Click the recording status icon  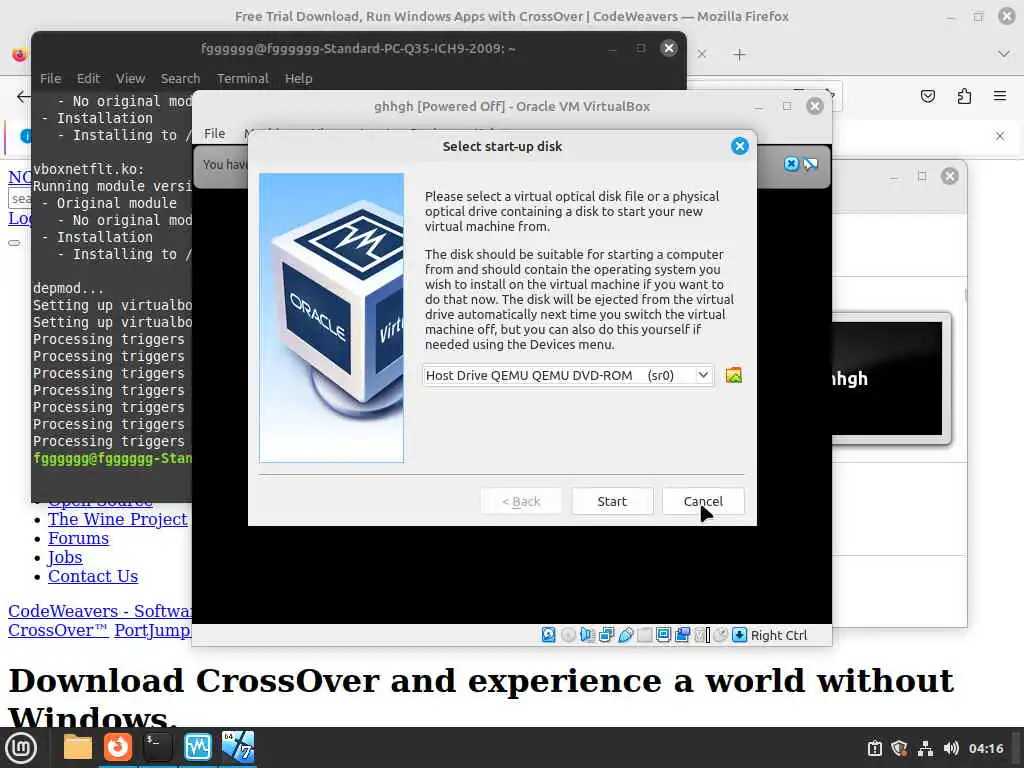pyautogui.click(x=682, y=635)
